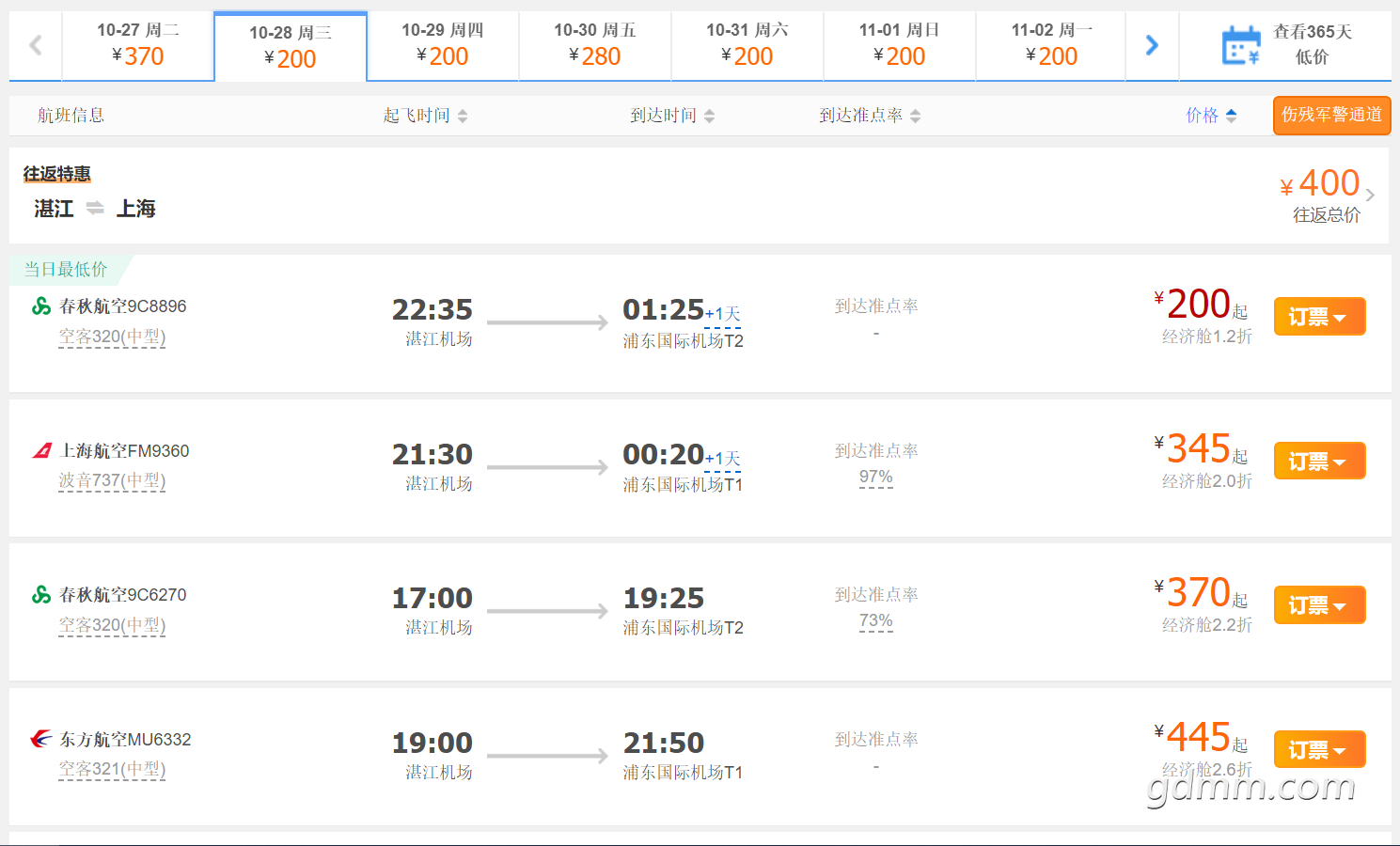Show the 空客320 aircraft info for 9C8896

[112, 337]
